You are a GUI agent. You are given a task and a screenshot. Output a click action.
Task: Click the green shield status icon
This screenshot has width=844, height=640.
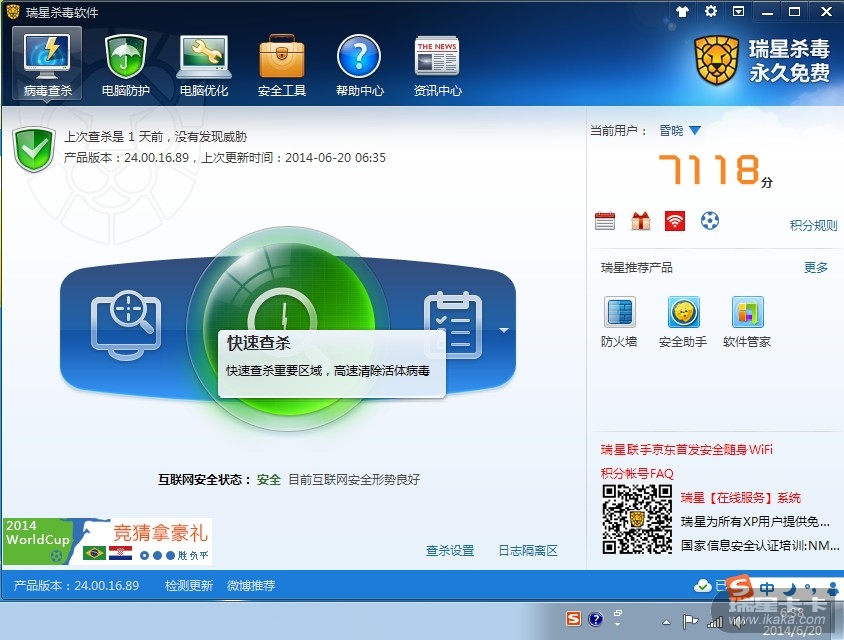pos(34,149)
